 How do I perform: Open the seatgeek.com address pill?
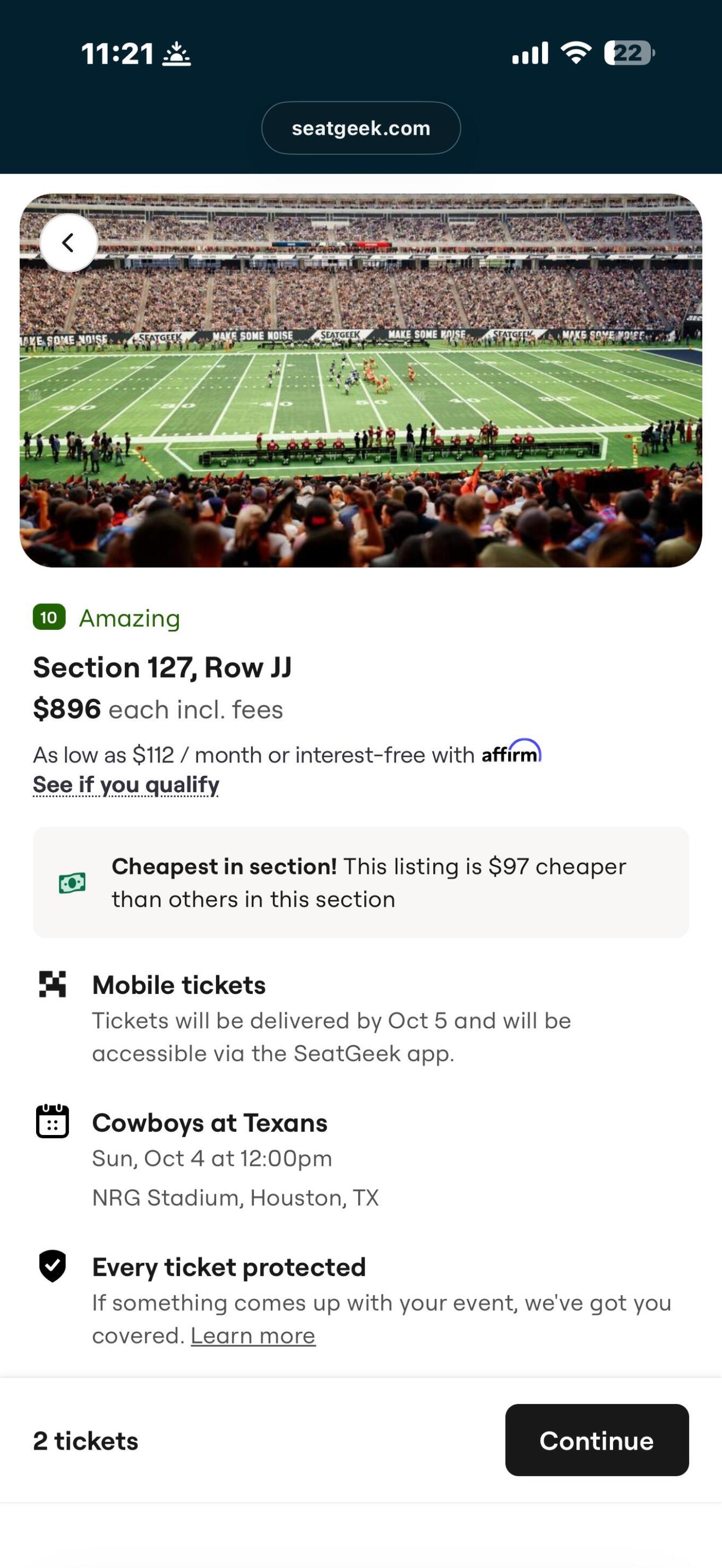(361, 128)
